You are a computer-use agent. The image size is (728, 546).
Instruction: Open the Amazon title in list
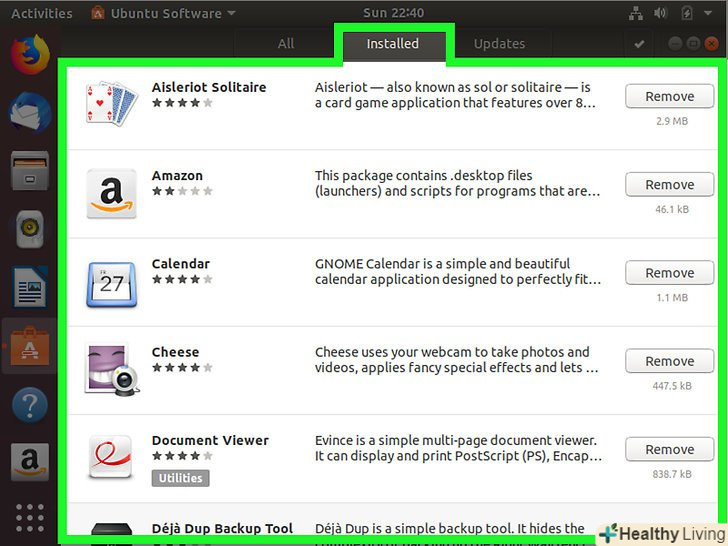pyautogui.click(x=177, y=176)
